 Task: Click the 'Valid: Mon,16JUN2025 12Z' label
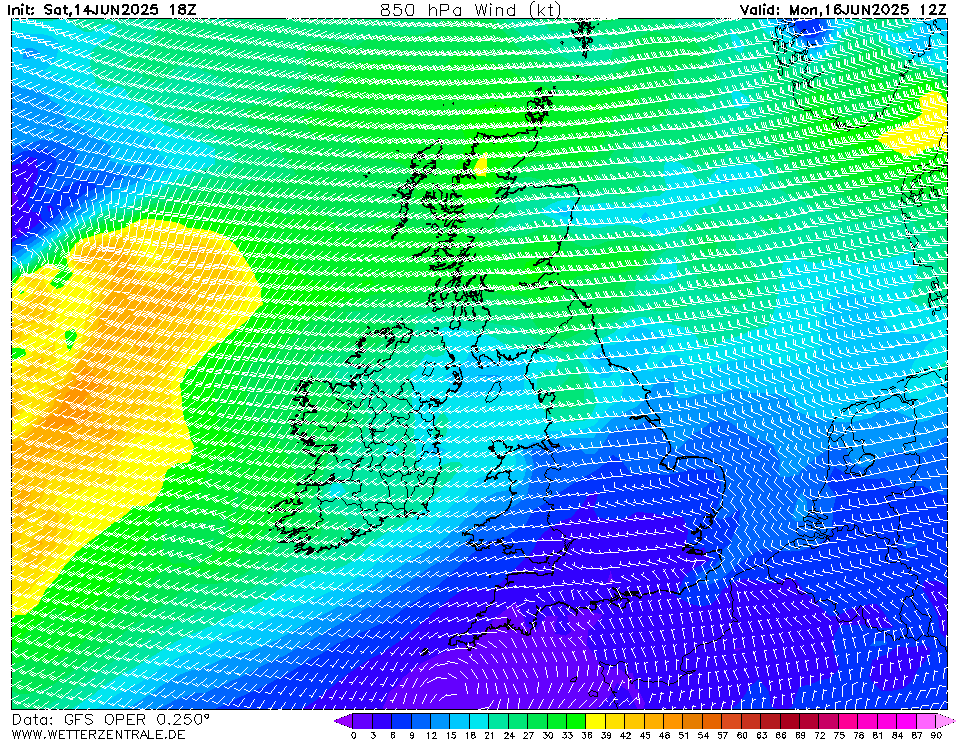(x=843, y=9)
